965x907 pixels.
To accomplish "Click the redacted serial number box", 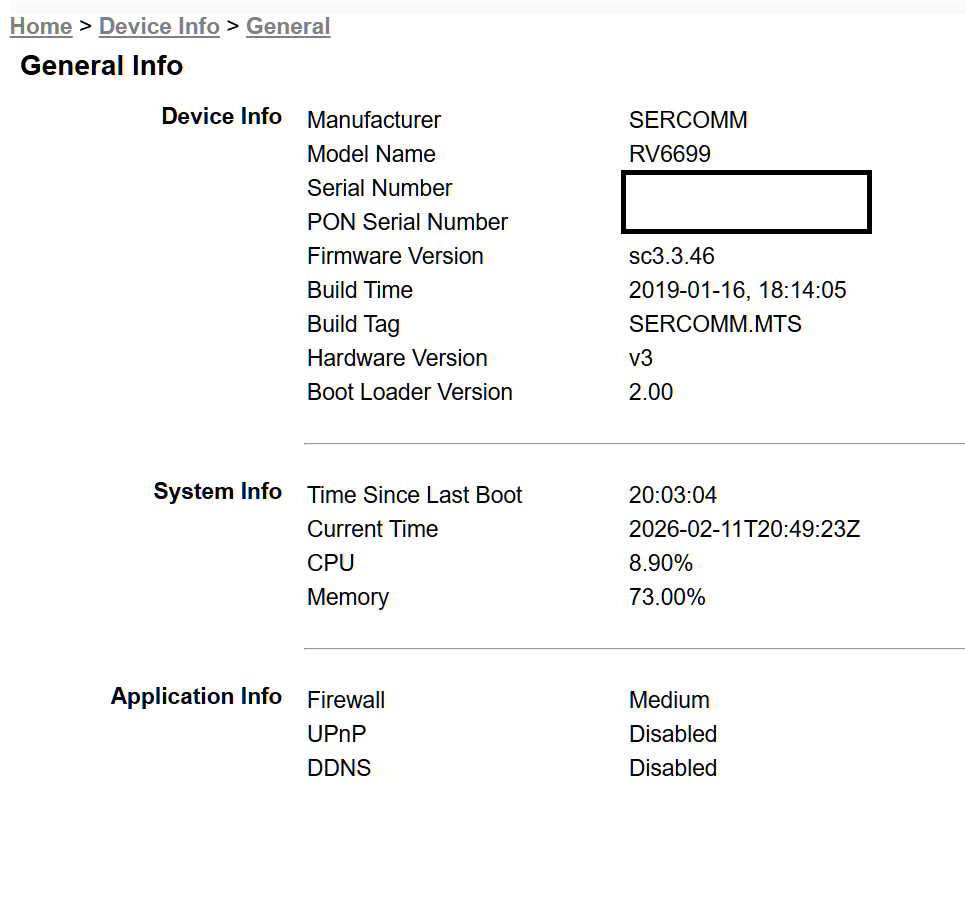I will pos(746,202).
